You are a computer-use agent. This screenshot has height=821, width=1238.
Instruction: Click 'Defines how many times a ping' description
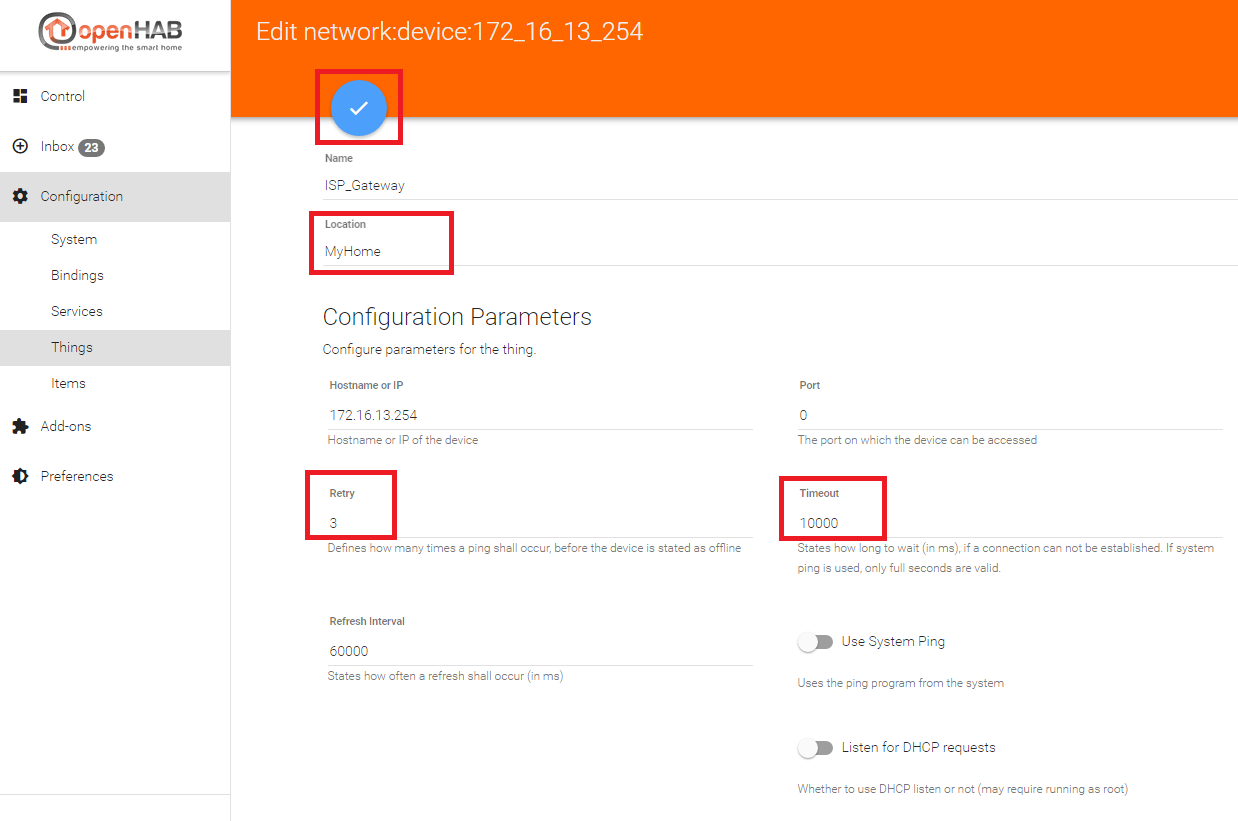534,548
